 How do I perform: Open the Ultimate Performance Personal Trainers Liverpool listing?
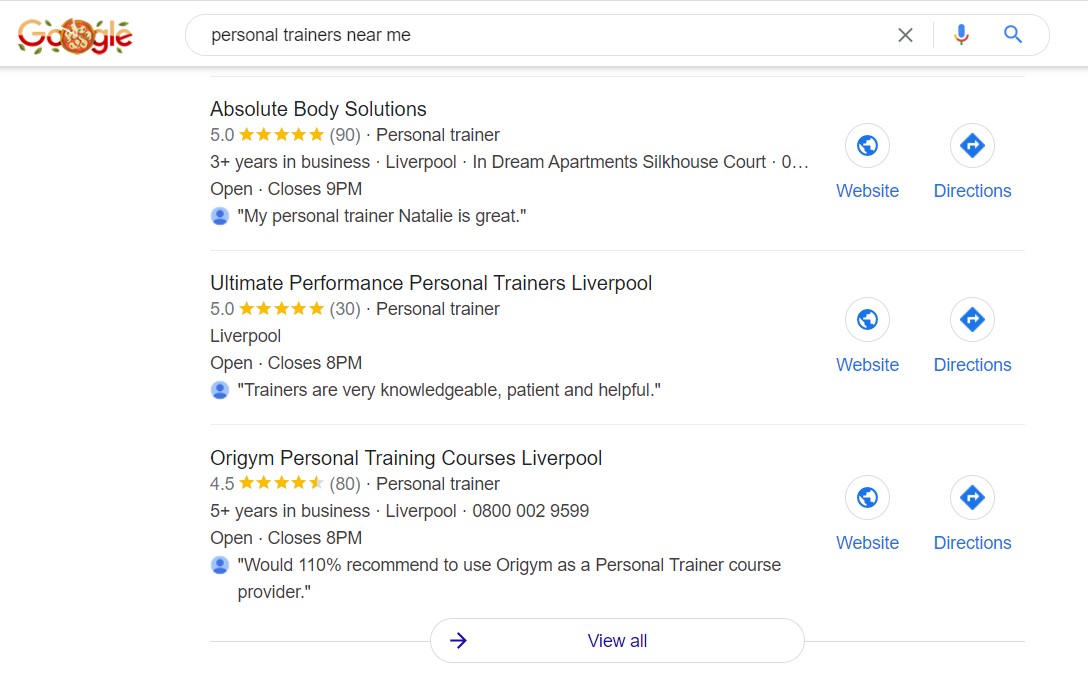pyautogui.click(x=430, y=283)
